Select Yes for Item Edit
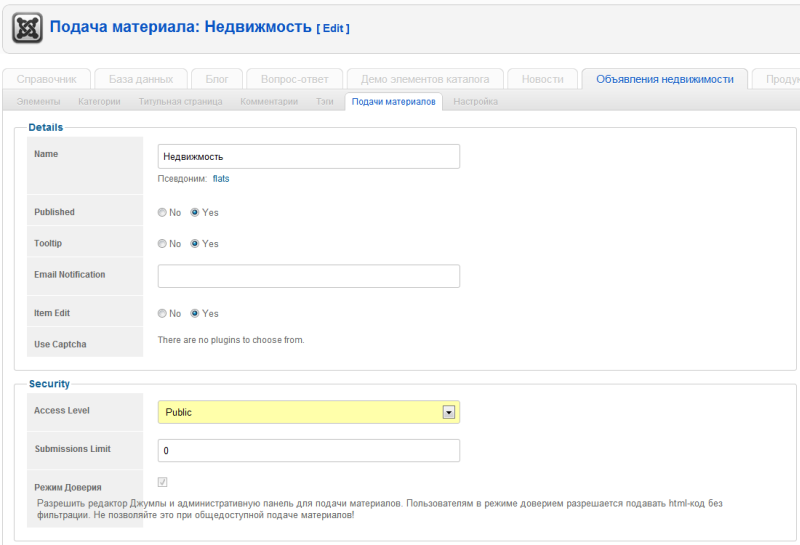 click(x=195, y=314)
